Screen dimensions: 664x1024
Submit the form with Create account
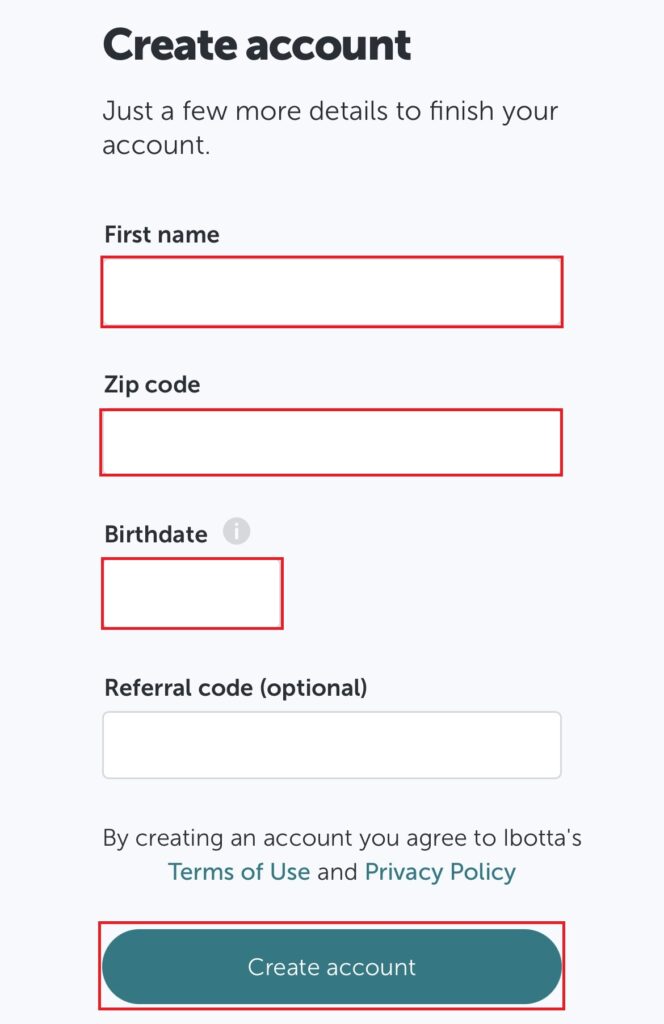pyautogui.click(x=332, y=967)
